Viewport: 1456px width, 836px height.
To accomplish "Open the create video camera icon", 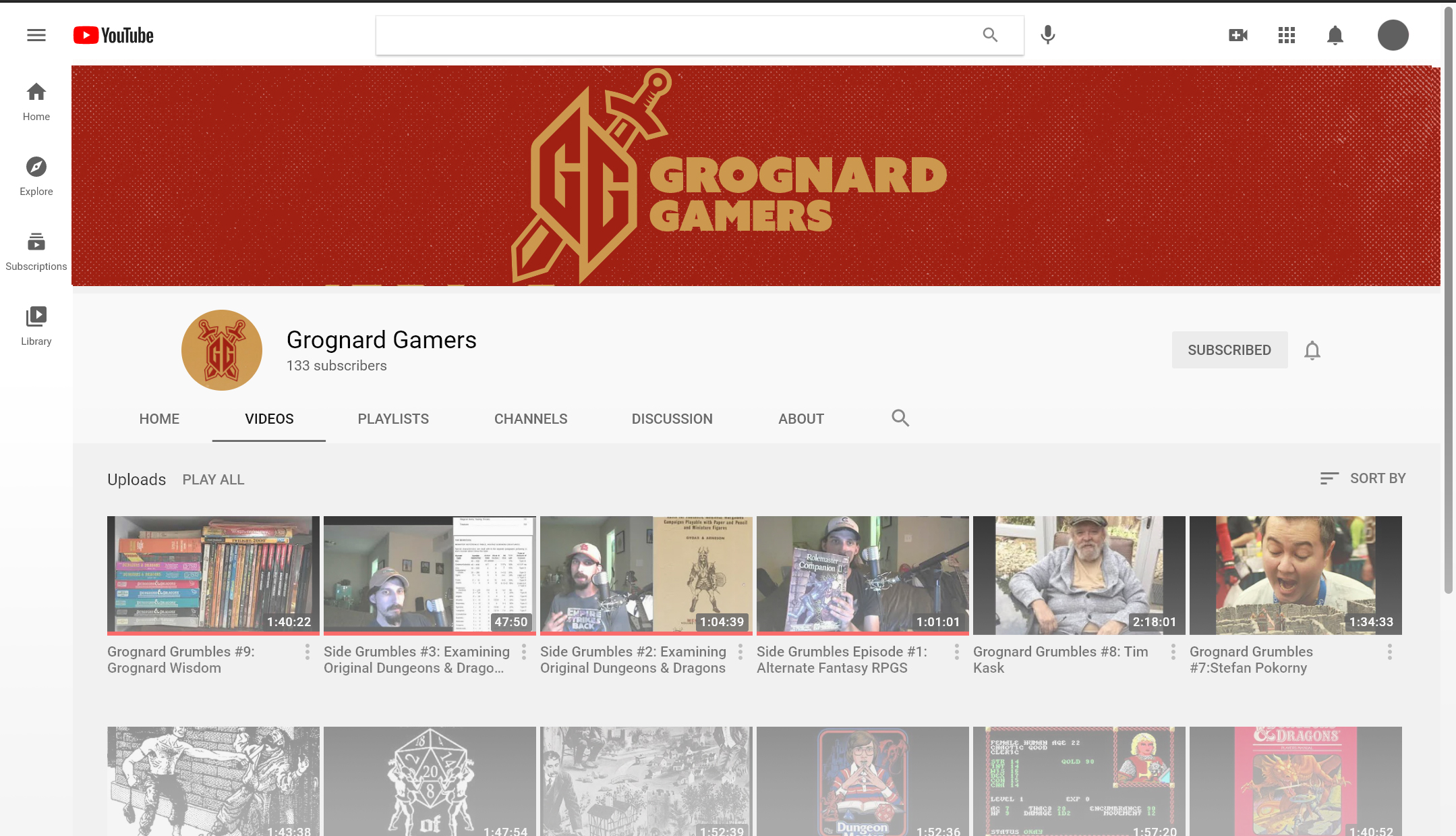I will tap(1237, 35).
